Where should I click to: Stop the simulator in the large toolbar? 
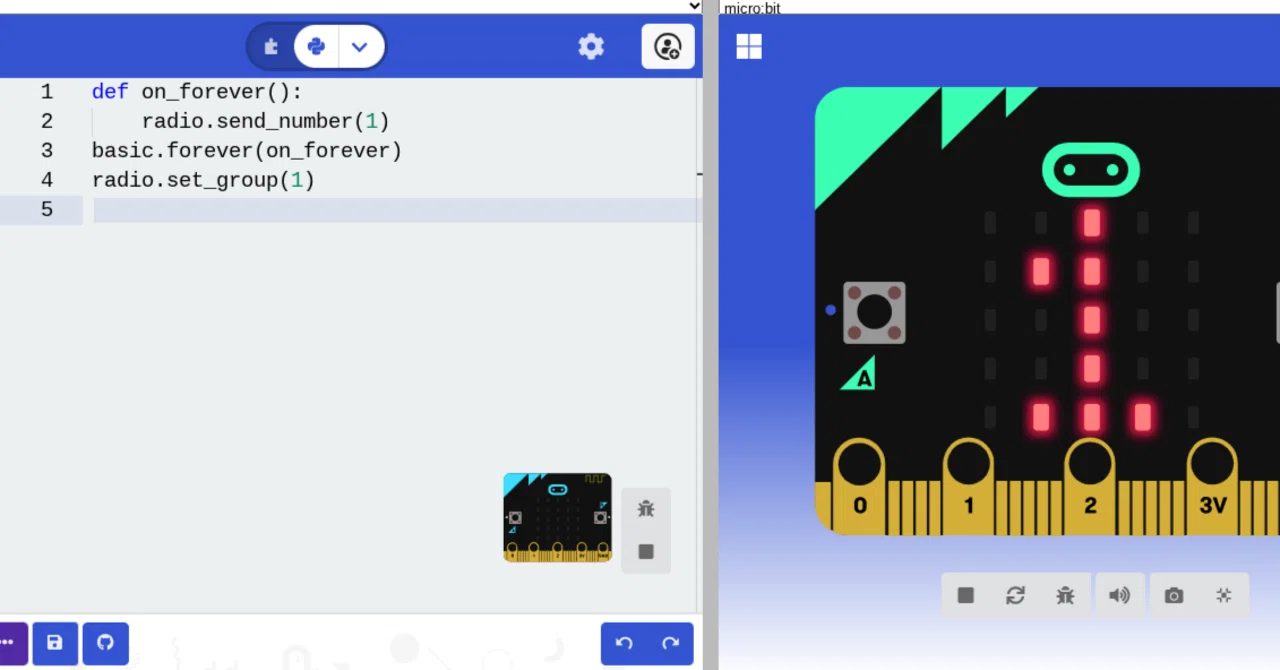[965, 595]
